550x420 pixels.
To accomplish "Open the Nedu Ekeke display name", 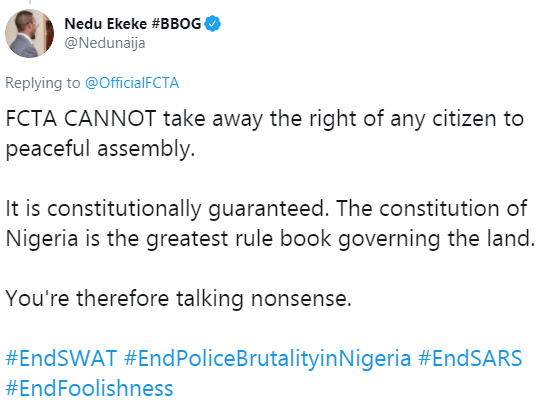I will (x=106, y=24).
